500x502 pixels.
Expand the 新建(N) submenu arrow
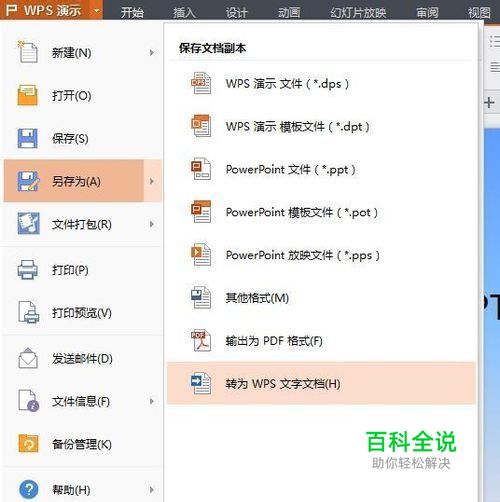(x=152, y=53)
